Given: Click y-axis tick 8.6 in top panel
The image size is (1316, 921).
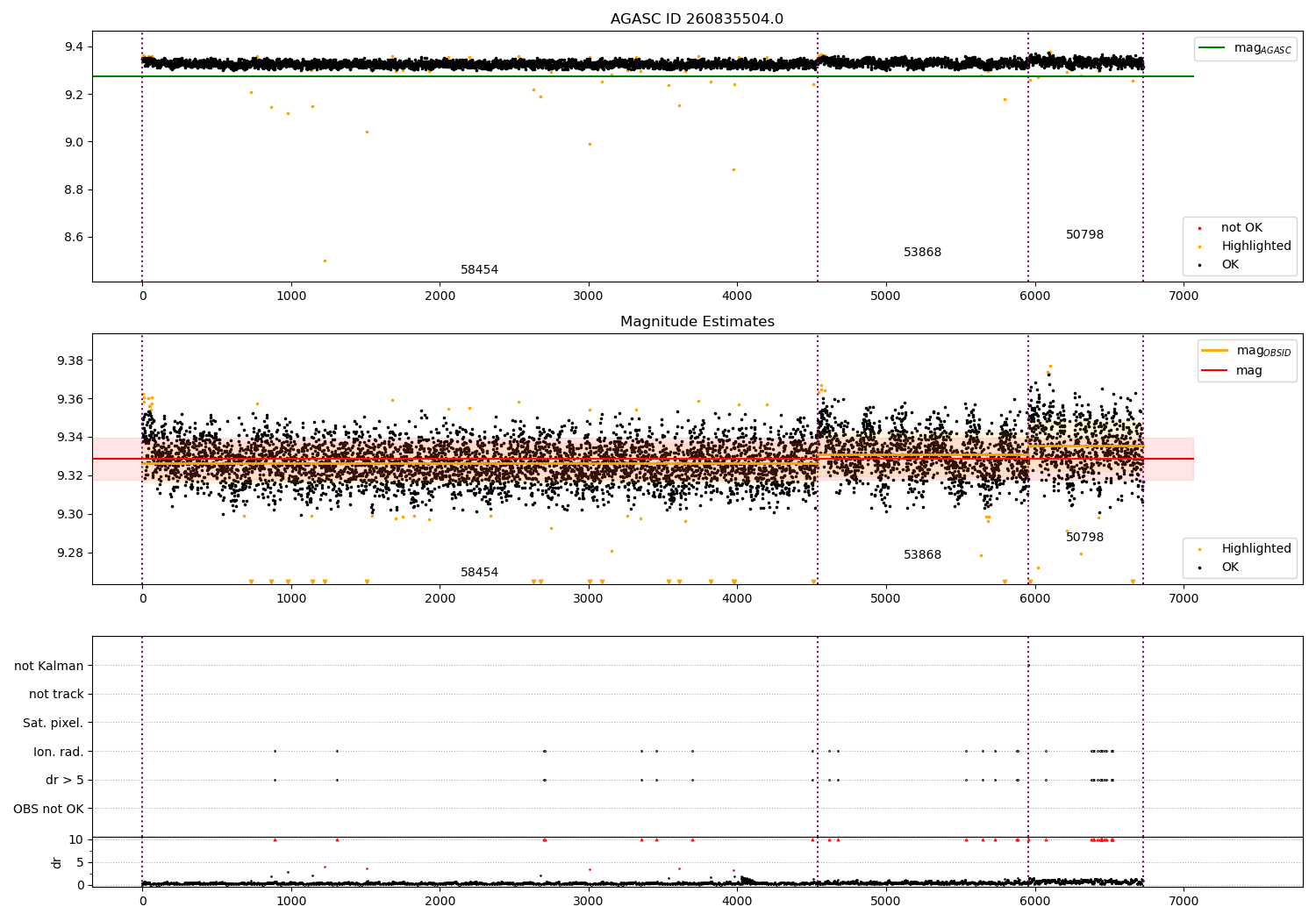Looking at the screenshot, I should (x=73, y=238).
